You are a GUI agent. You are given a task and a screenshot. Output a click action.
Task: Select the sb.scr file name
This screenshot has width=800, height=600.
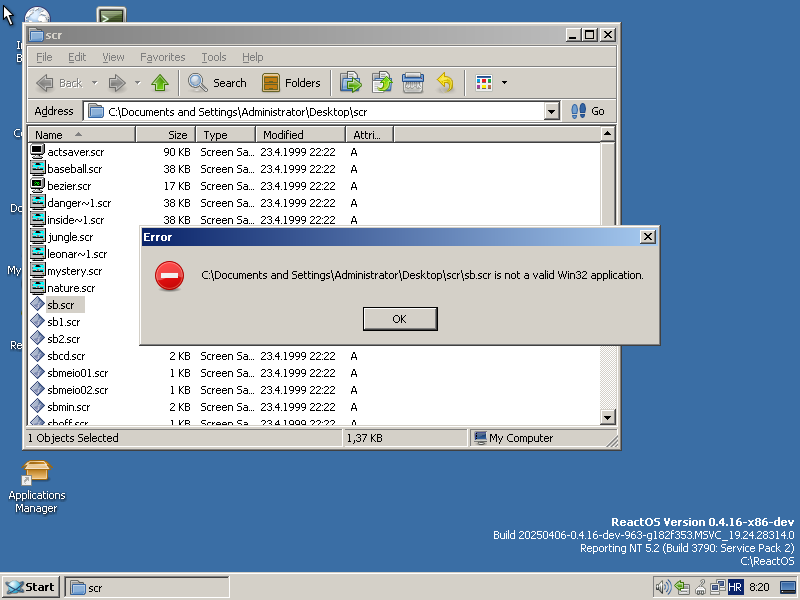[x=61, y=305]
